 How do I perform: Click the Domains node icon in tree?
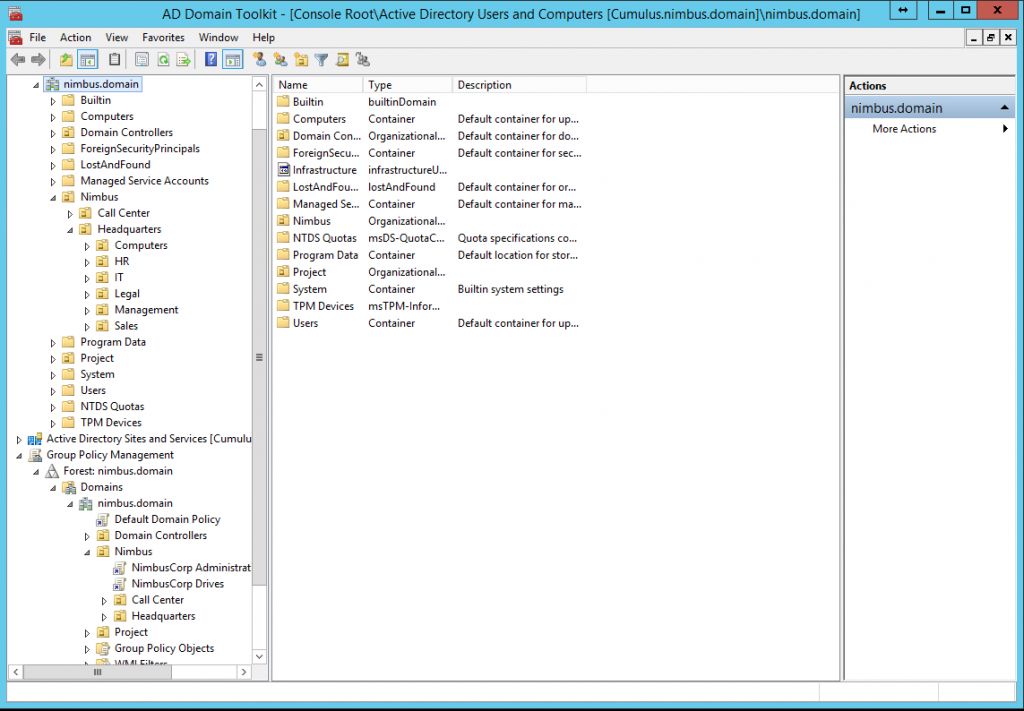coord(69,487)
